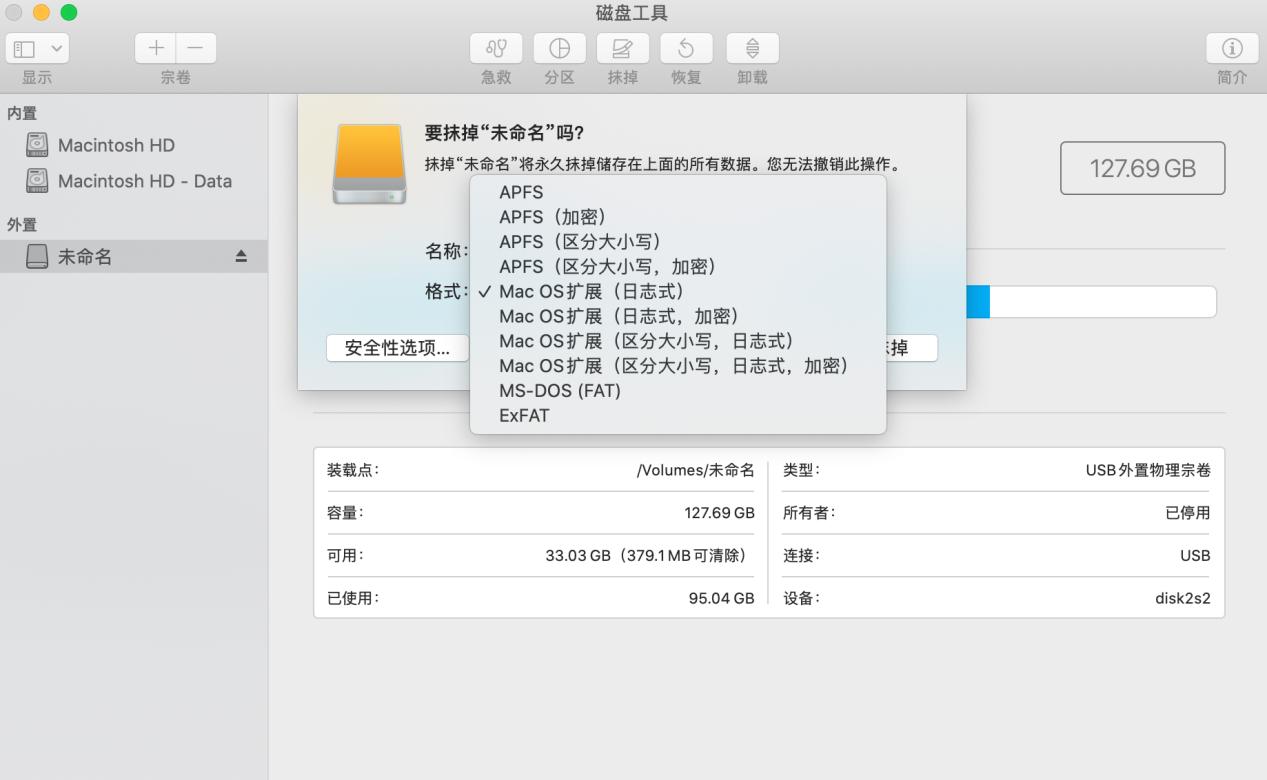Click the 抹掉 (Erase) toolbar icon
The height and width of the screenshot is (780, 1267).
pos(622,48)
